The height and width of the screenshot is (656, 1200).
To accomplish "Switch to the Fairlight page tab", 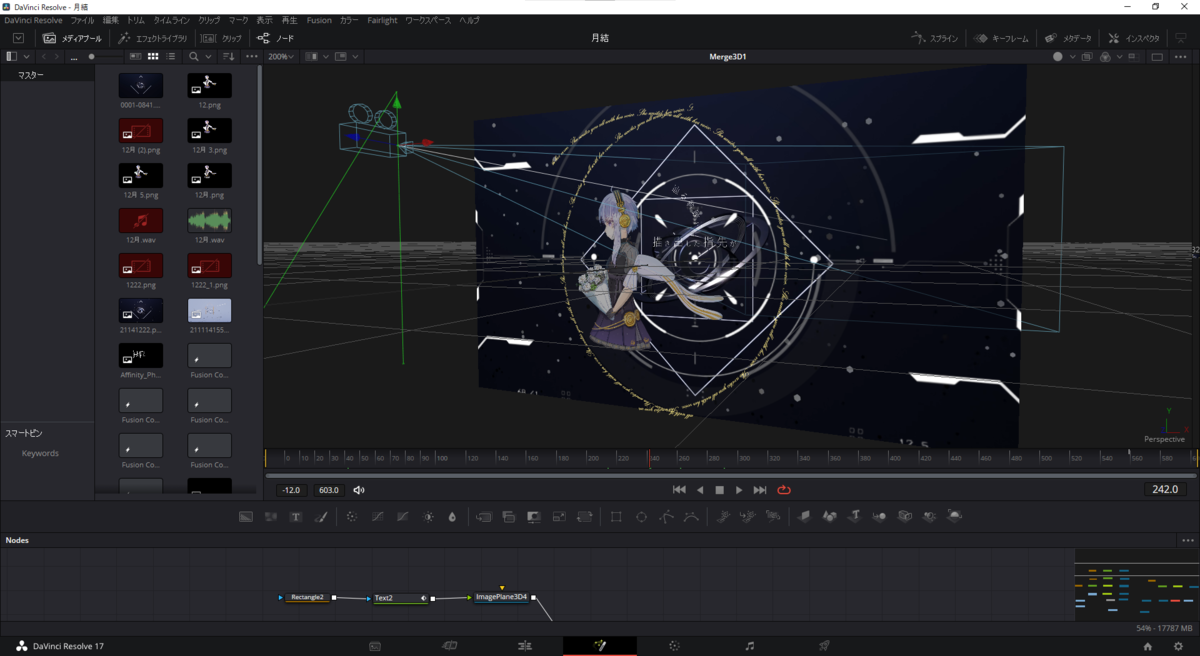I will click(750, 646).
